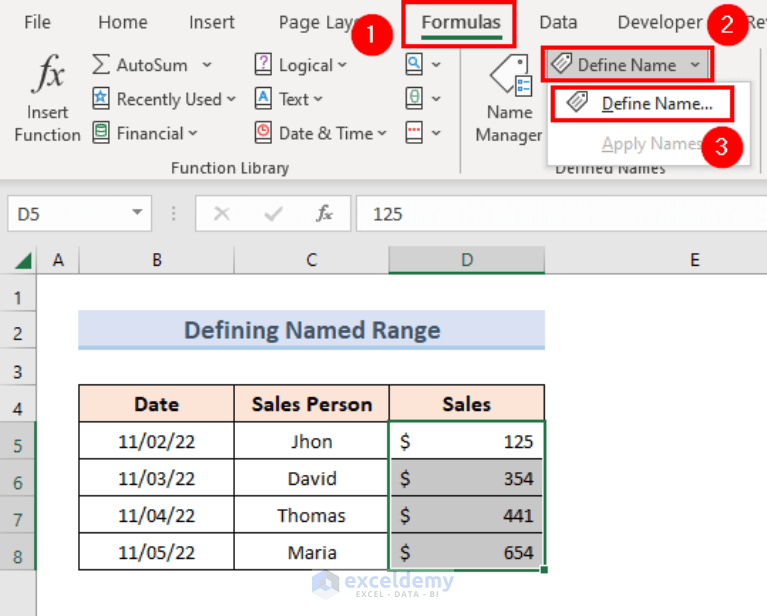
Task: Click the sales cell with 354
Action: click(467, 478)
